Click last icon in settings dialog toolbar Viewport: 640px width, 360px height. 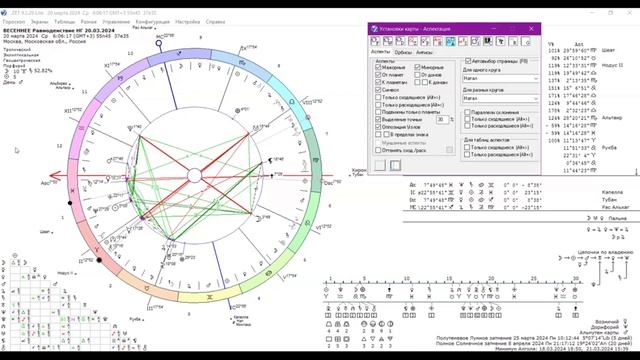526,41
